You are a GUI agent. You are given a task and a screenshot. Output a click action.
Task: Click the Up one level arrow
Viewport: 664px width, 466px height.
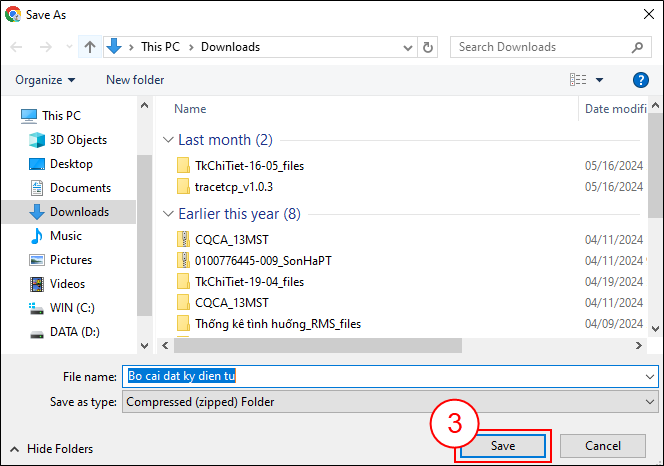[90, 47]
